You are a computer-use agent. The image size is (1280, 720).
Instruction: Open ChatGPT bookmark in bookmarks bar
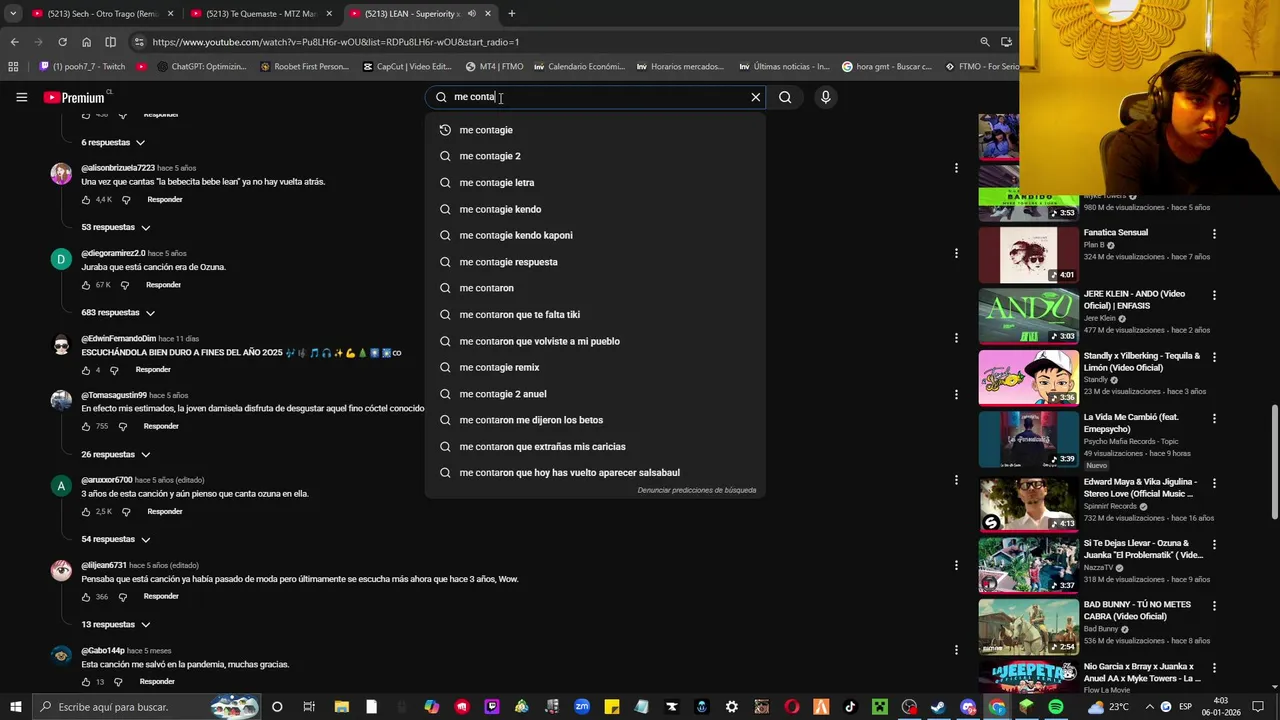204,67
